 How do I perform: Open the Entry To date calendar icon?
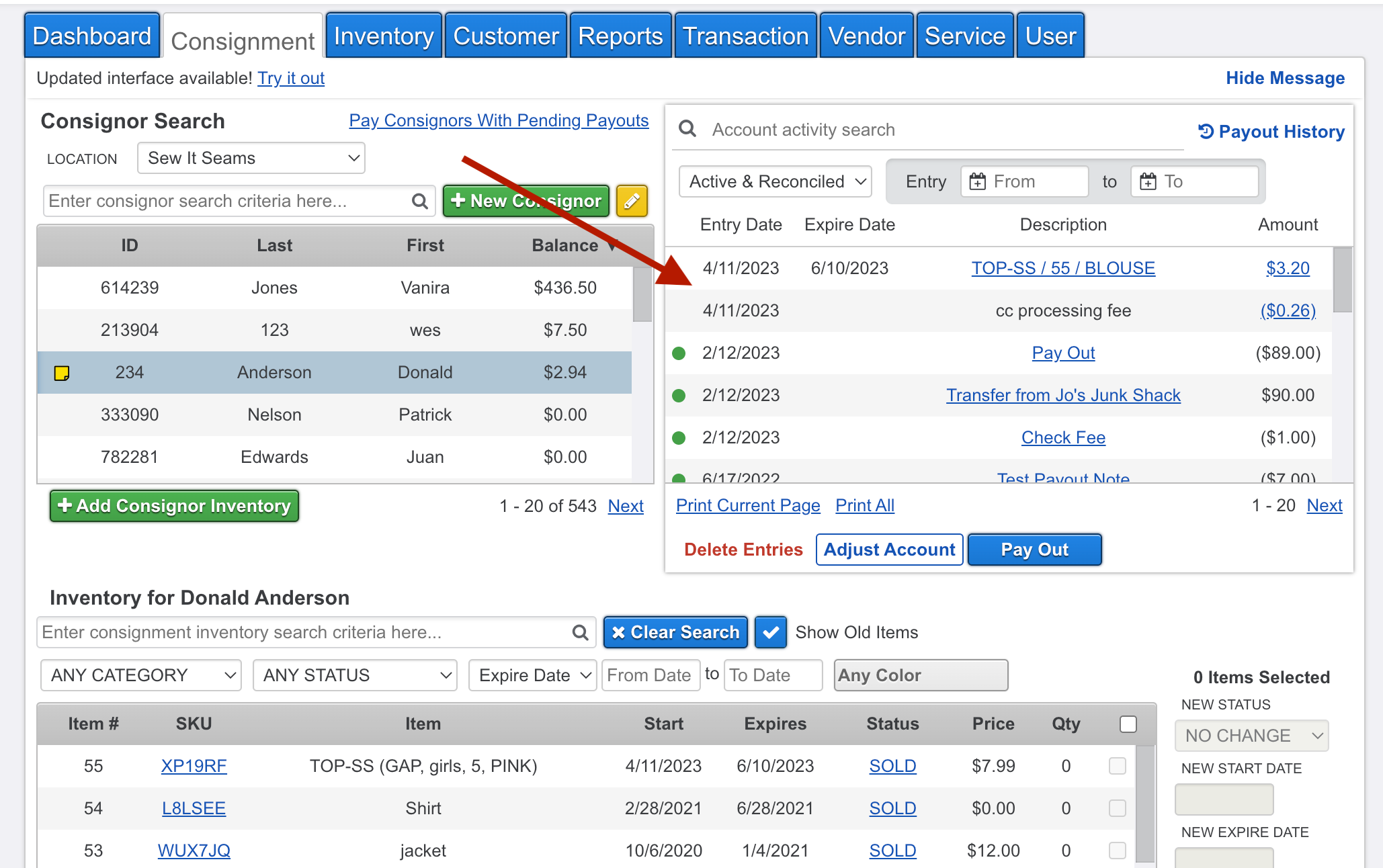[1148, 181]
